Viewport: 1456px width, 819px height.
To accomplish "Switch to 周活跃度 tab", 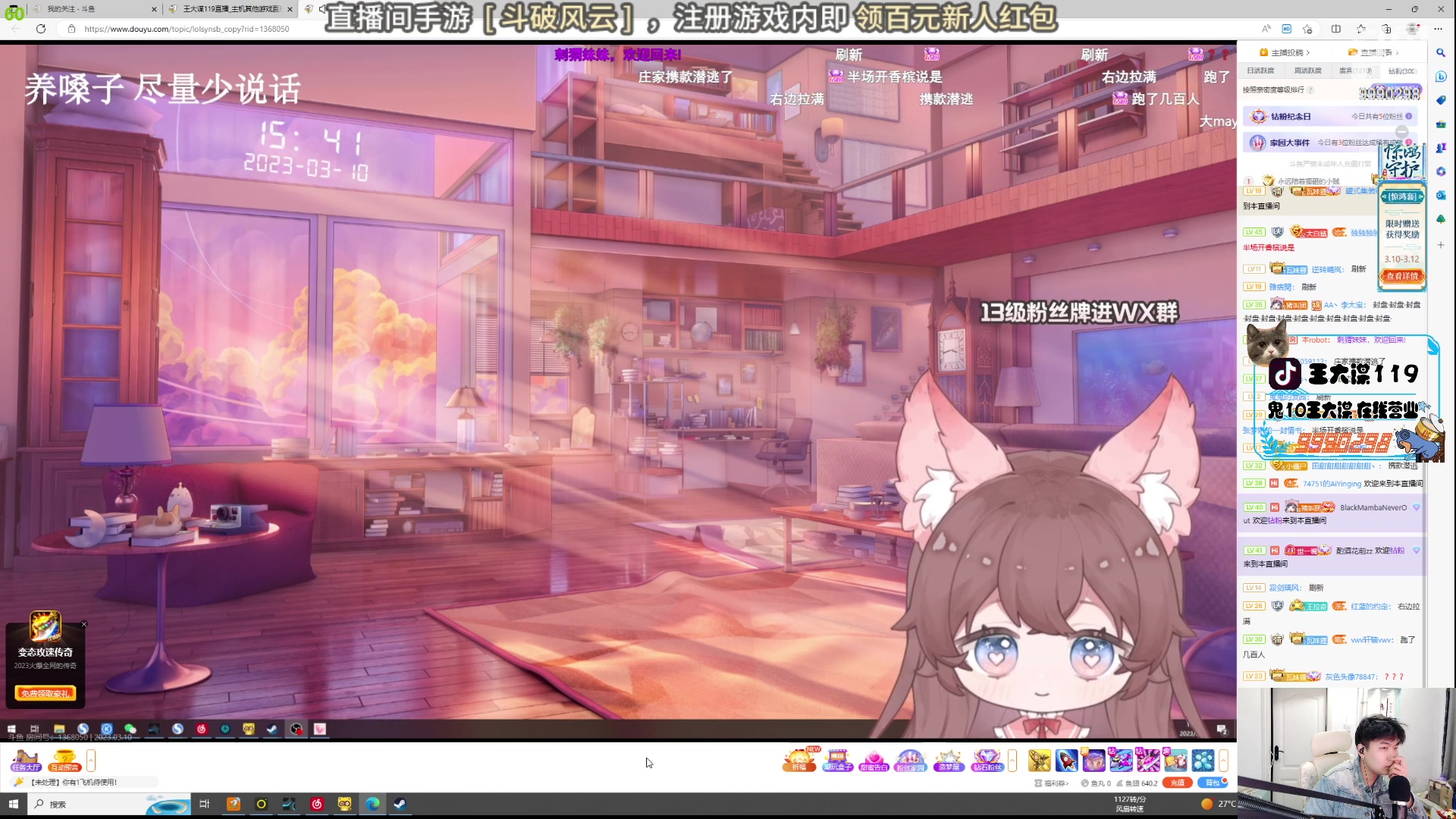I will (1307, 71).
